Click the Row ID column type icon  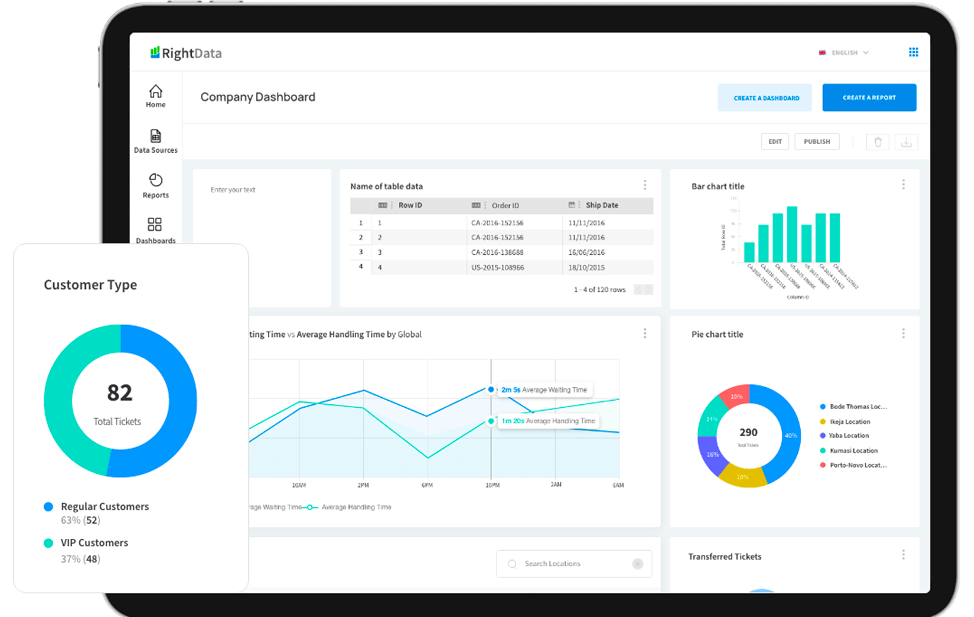383,205
